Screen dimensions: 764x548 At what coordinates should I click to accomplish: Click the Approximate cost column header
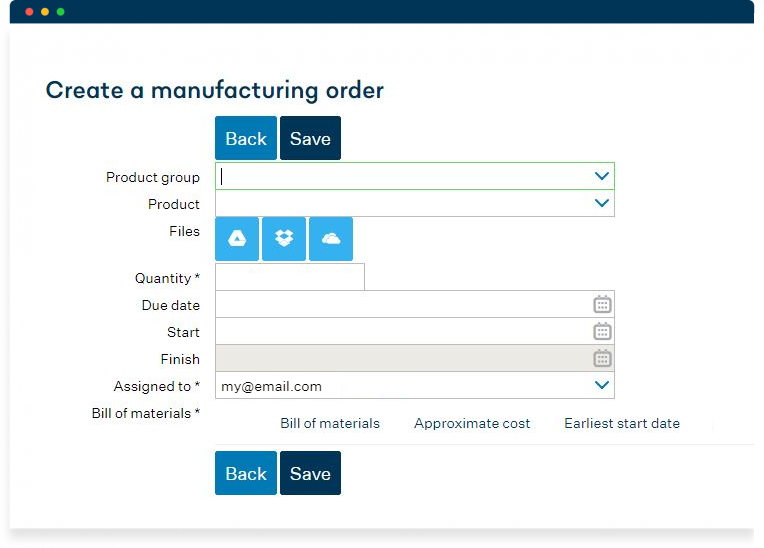click(472, 423)
